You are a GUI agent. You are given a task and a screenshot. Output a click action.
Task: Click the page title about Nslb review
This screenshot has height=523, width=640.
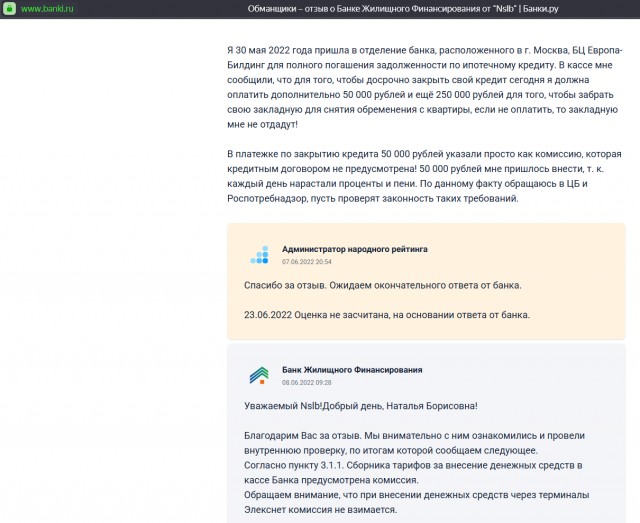click(403, 9)
